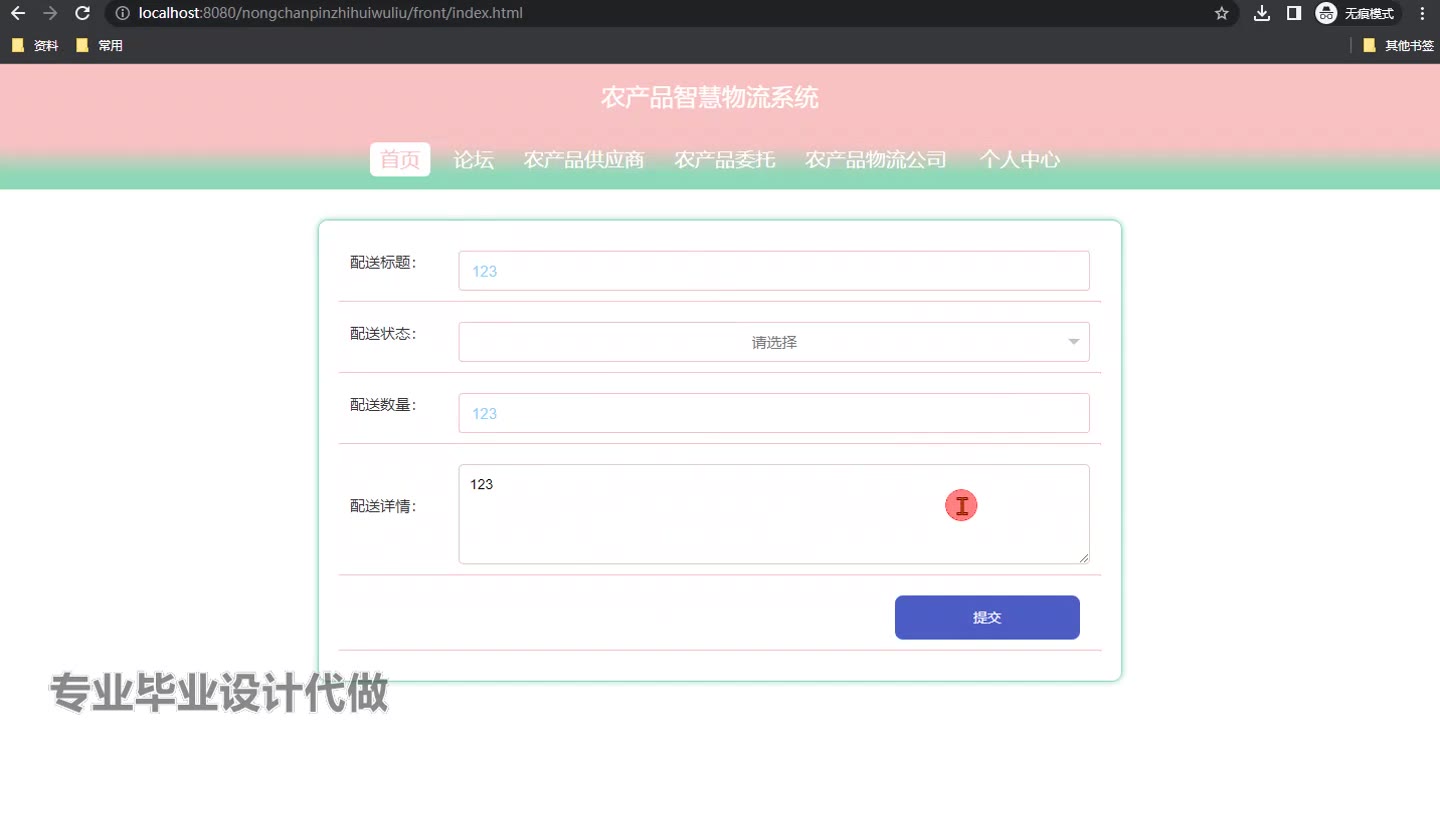This screenshot has width=1440, height=816.
Task: Go to 农产品供应商 in the nav
Action: [584, 159]
